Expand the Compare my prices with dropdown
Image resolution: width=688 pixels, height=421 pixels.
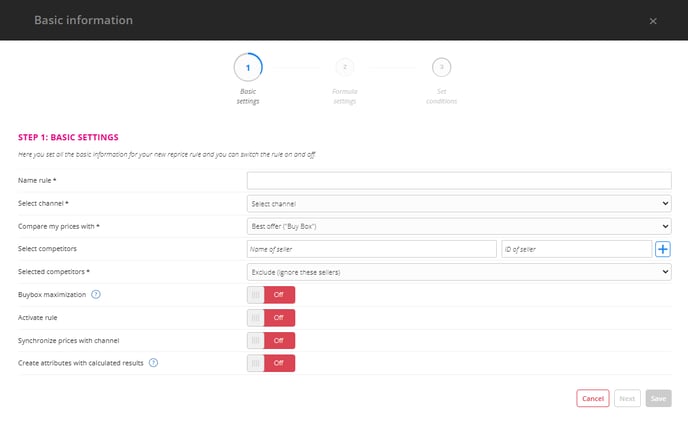click(x=459, y=226)
